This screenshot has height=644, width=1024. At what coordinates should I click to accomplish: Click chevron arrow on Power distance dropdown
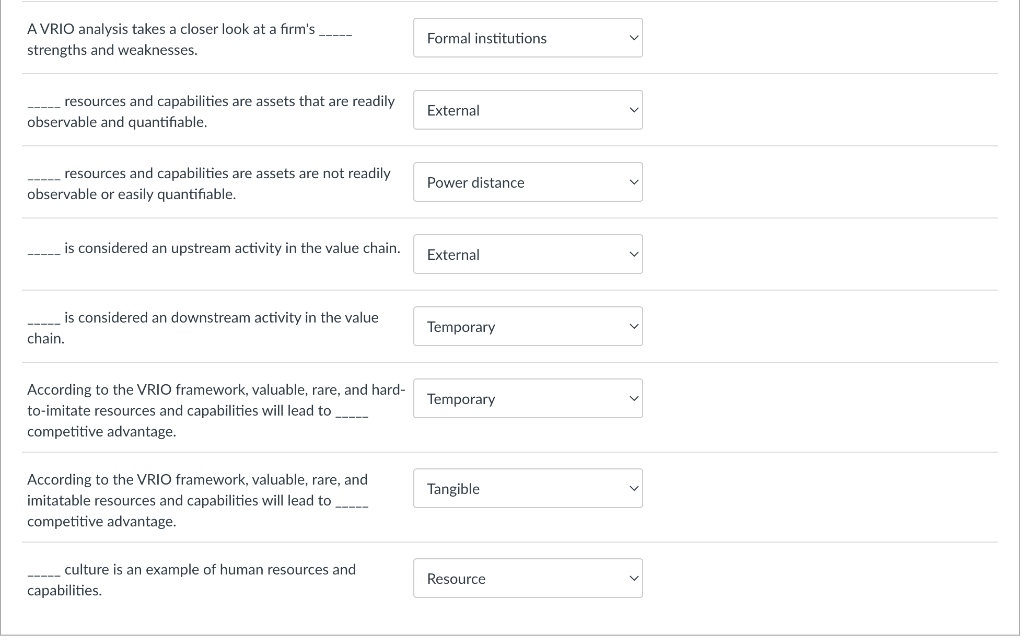coord(632,182)
